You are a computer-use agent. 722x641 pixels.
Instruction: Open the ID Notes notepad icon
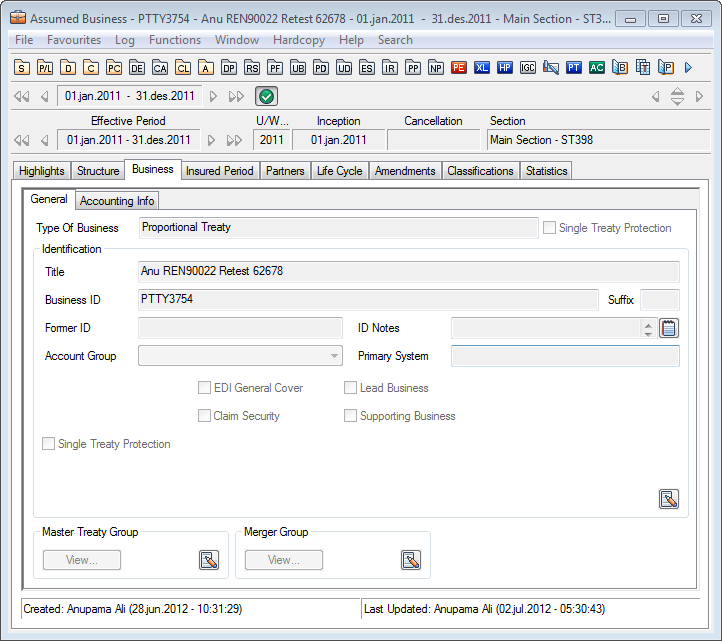(669, 328)
